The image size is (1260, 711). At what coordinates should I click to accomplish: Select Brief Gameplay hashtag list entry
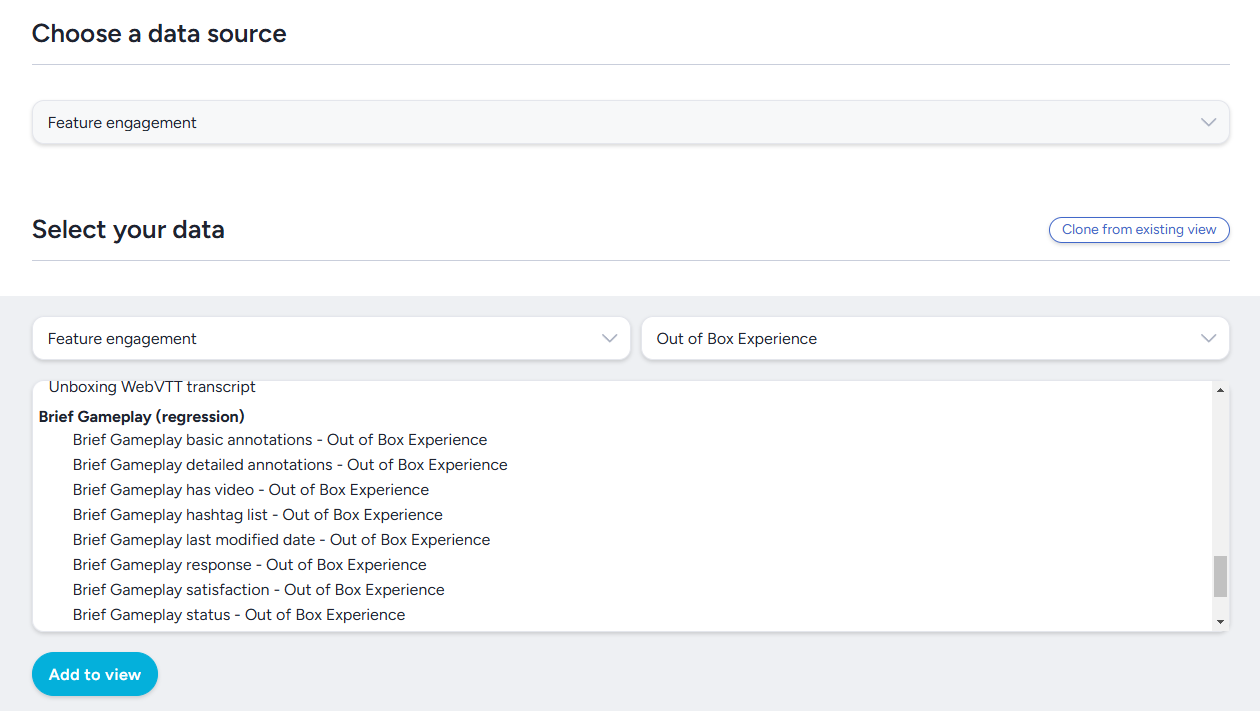point(258,515)
